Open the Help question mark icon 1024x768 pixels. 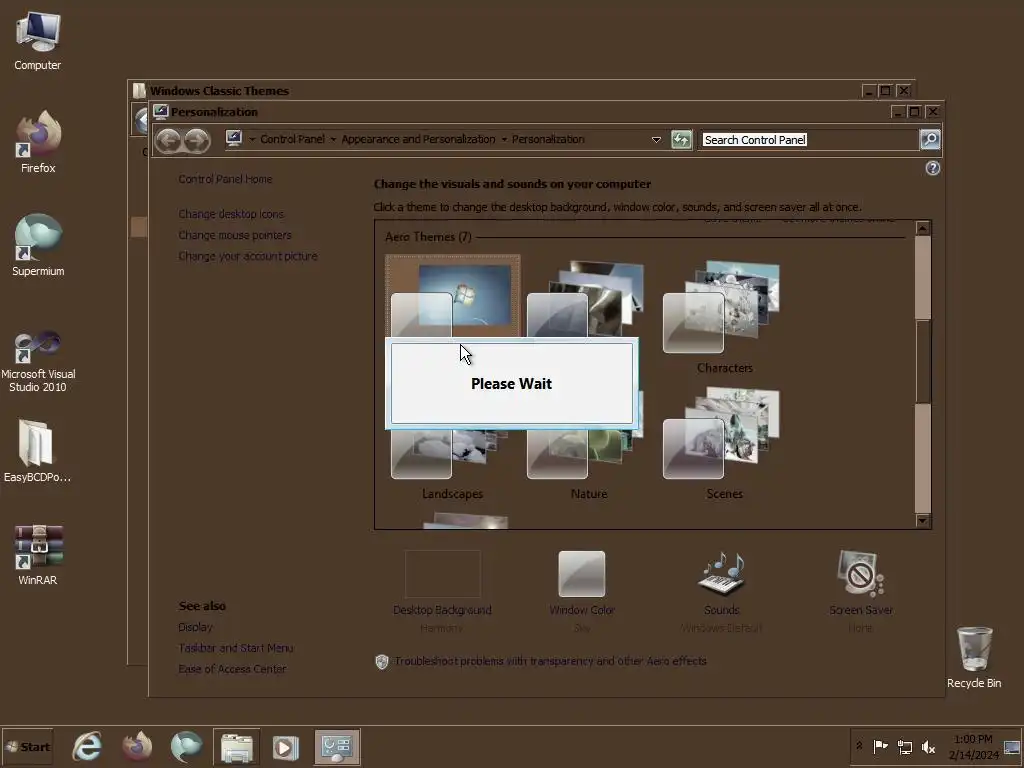pyautogui.click(x=933, y=168)
